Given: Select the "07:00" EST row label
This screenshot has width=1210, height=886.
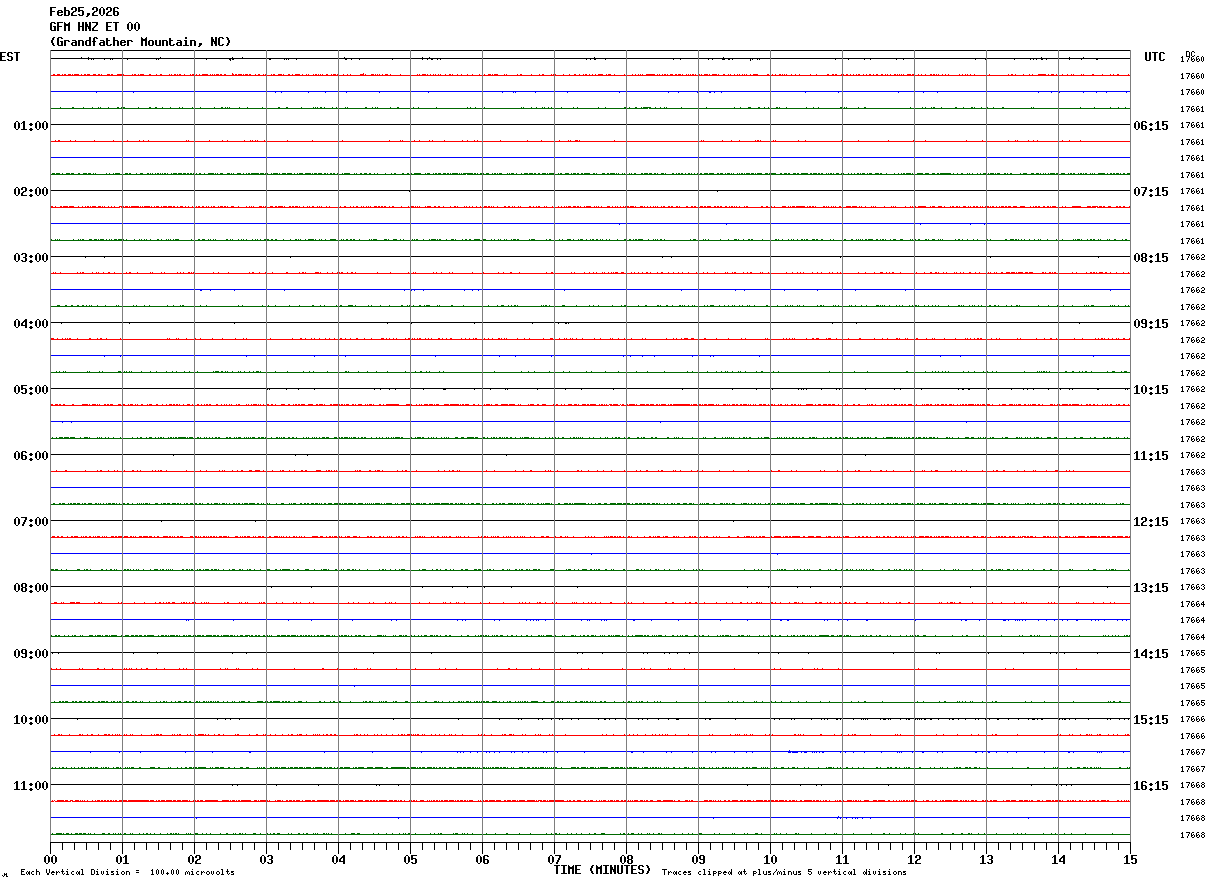Looking at the screenshot, I should (31, 521).
